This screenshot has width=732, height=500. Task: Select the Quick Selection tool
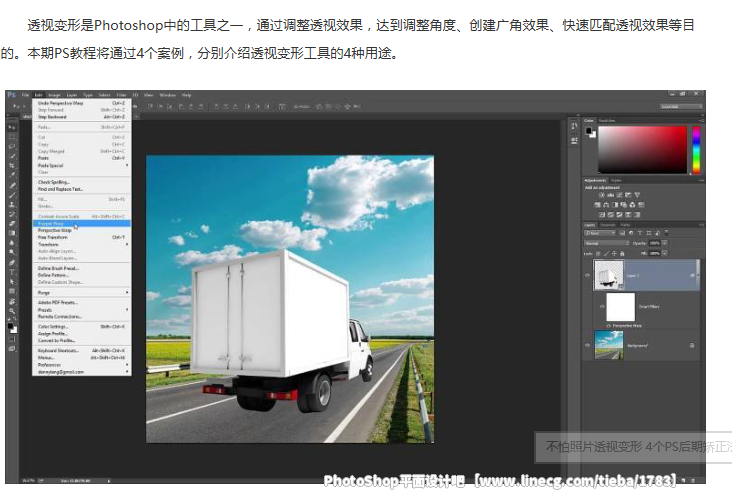pos(12,156)
